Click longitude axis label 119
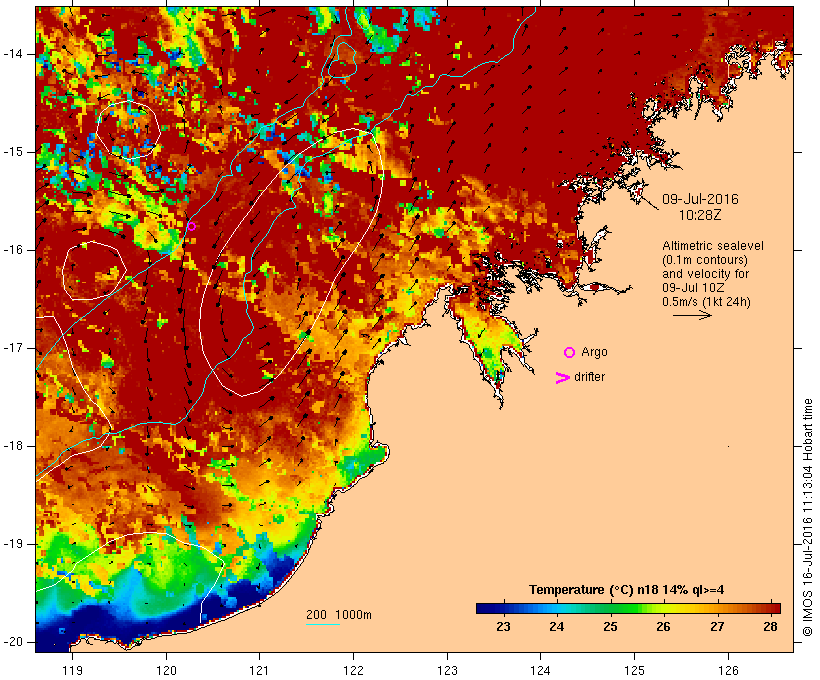Viewport: 820px width, 680px height. 72,670
